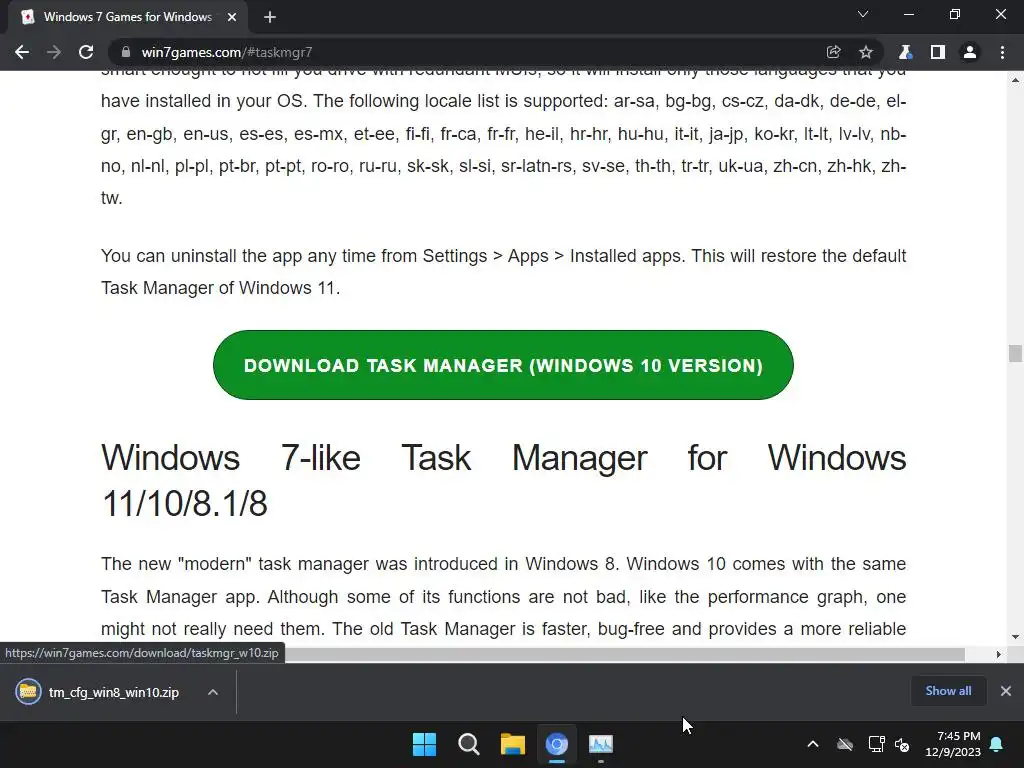Toggle the Chrome side panel
Image resolution: width=1024 pixels, height=768 pixels.
tap(938, 52)
